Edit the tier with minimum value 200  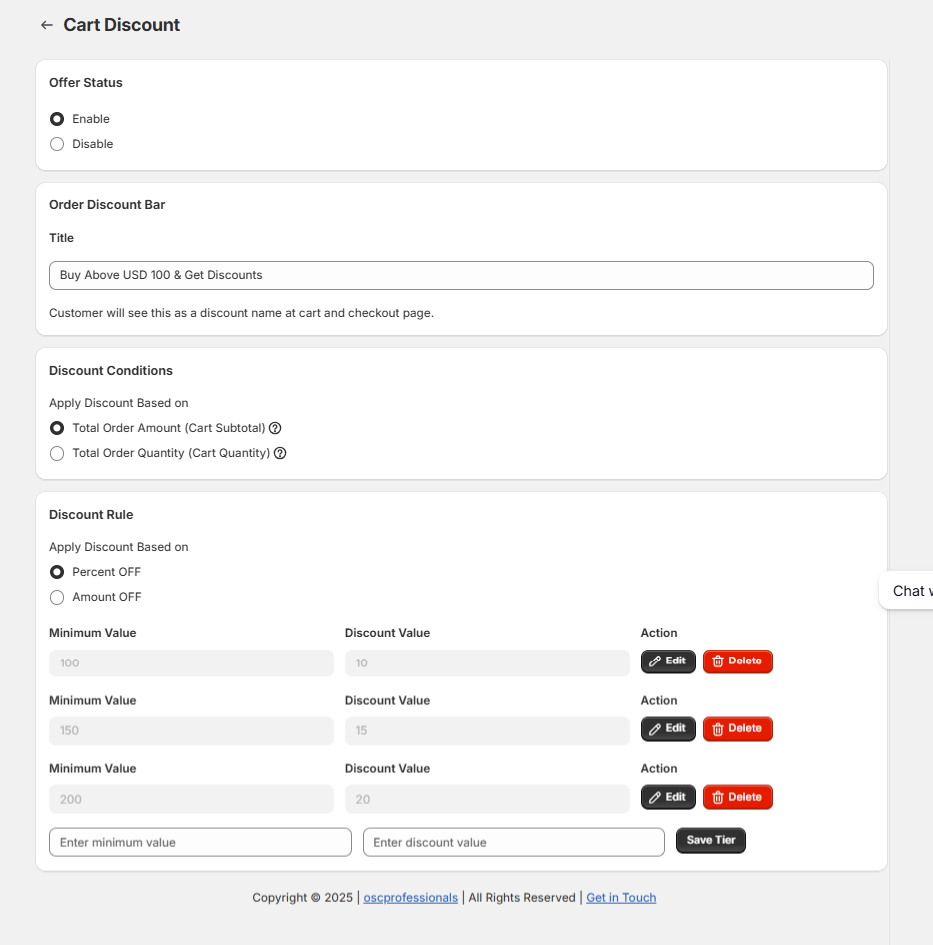click(668, 797)
